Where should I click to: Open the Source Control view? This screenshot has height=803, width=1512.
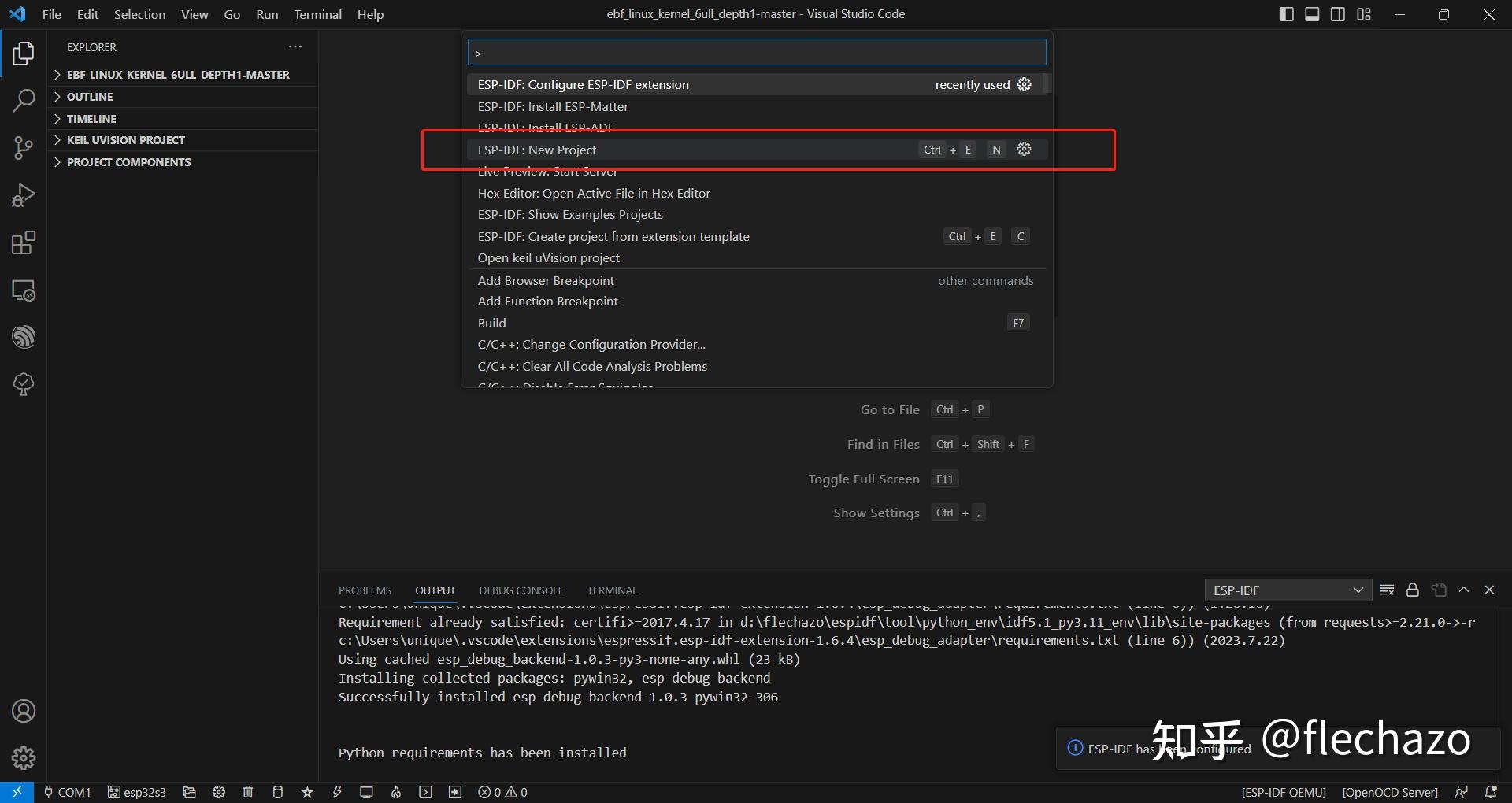(24, 148)
